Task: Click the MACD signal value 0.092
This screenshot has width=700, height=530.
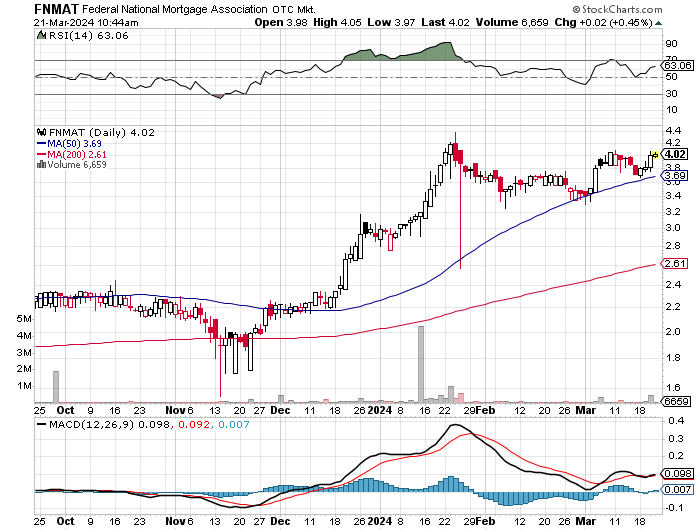Action: [194, 425]
